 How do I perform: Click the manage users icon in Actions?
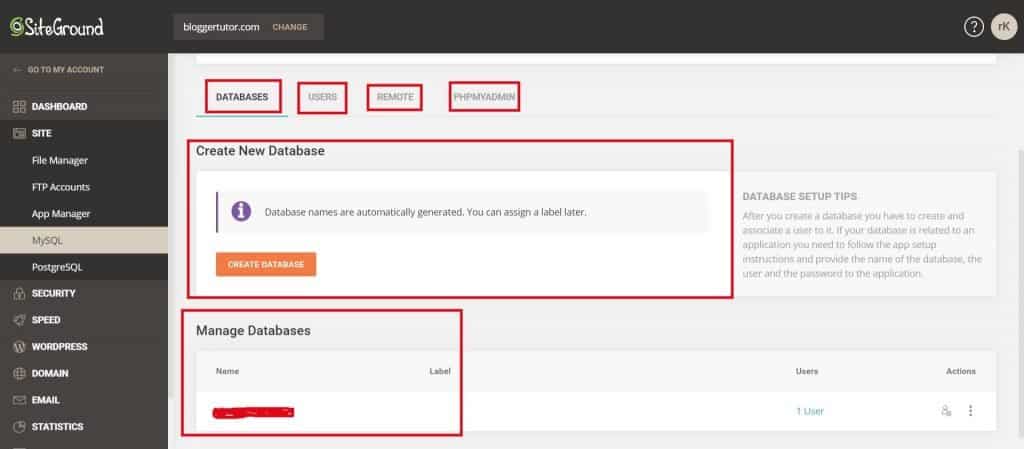click(946, 410)
